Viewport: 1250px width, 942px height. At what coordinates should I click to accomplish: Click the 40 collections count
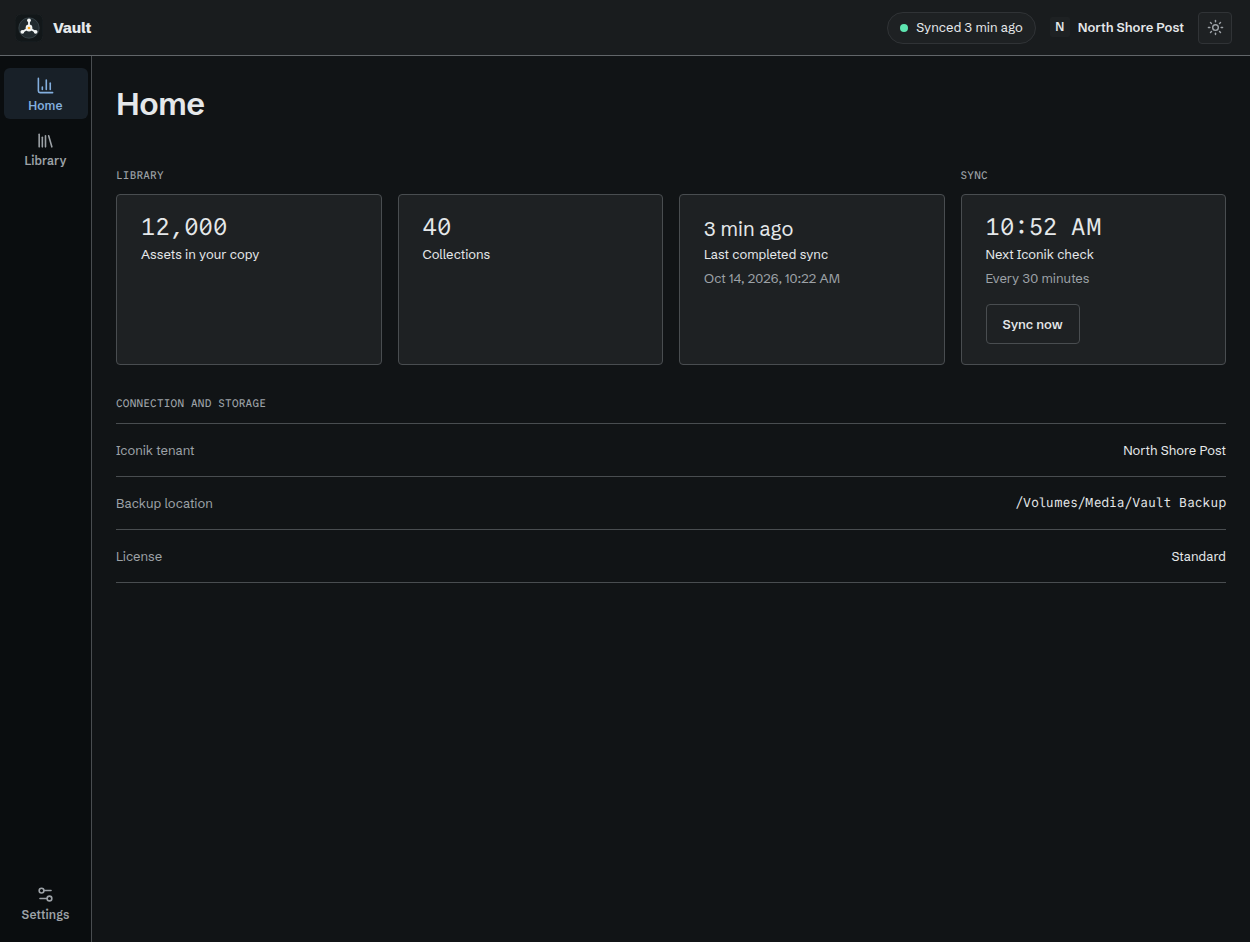(x=437, y=227)
